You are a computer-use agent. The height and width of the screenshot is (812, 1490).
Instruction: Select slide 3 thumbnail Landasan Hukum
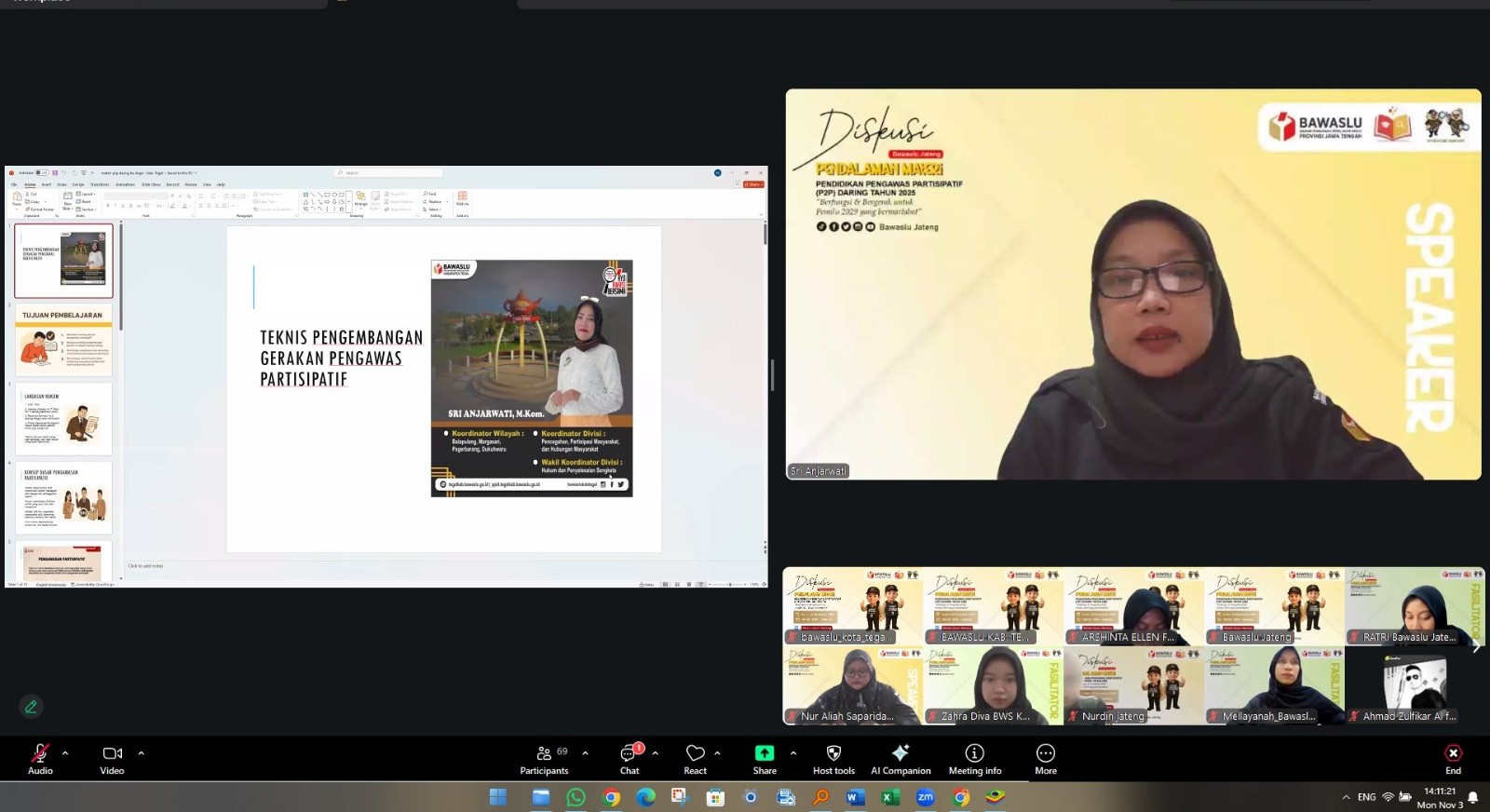coord(63,418)
